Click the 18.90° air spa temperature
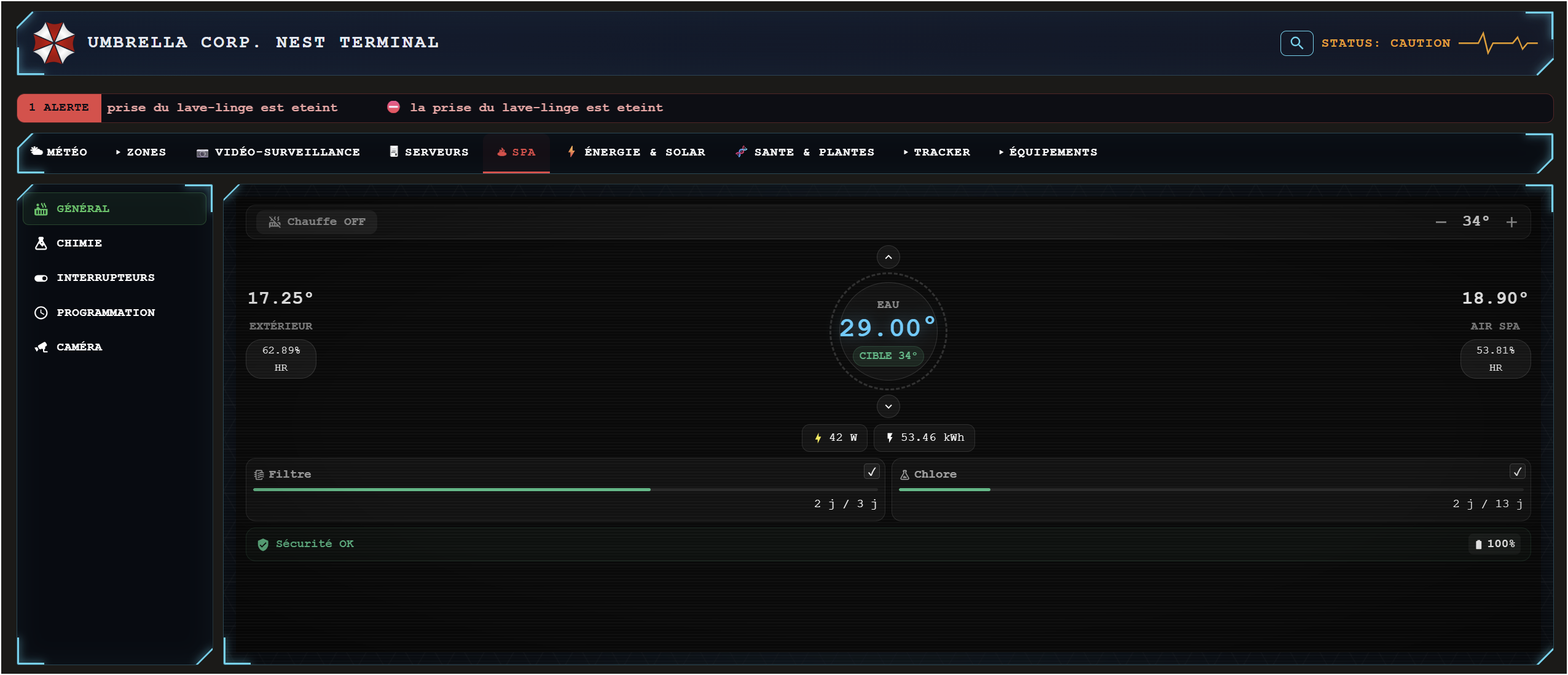Viewport: 1568px width, 675px height. (1495, 299)
